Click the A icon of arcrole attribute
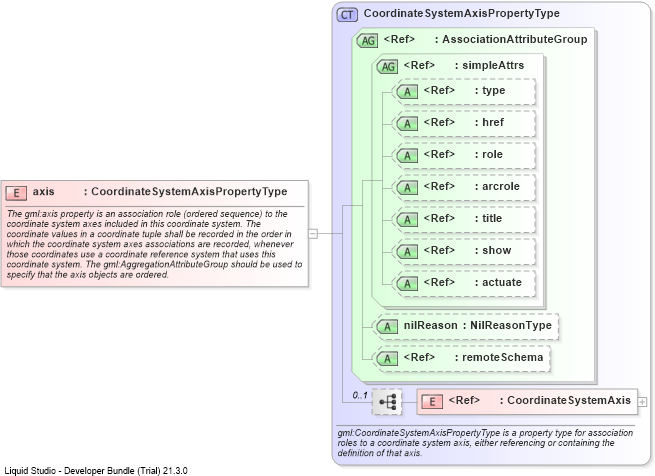Screen dimensions: 655x476 coord(407,188)
